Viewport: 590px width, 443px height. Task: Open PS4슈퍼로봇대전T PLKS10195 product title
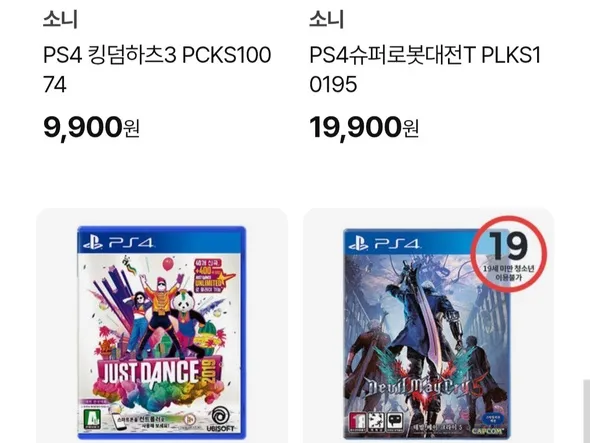(x=425, y=70)
